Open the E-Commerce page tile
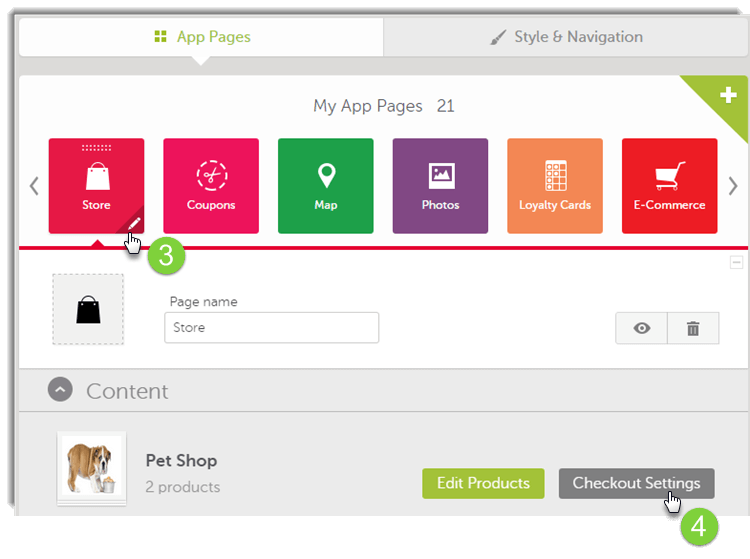 pos(669,186)
